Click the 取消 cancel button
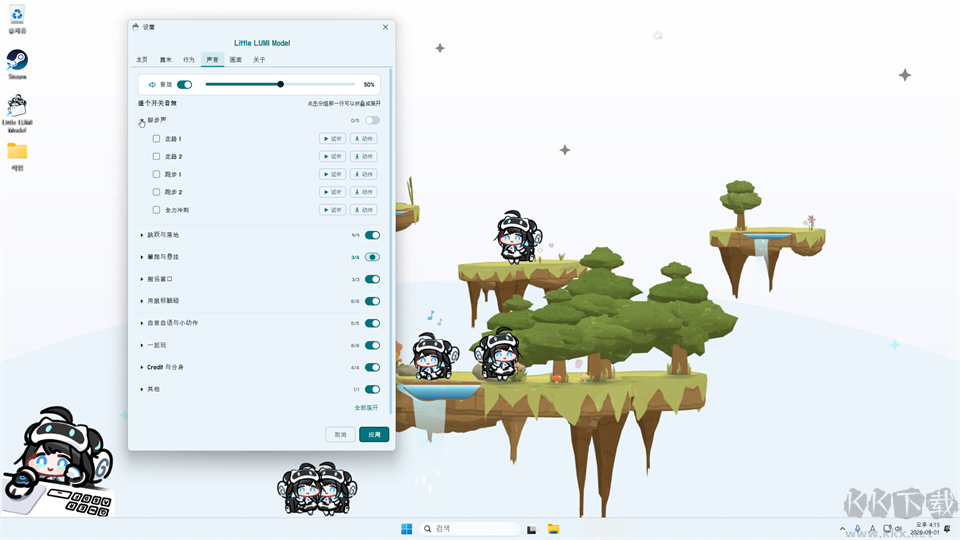The width and height of the screenshot is (960, 540). pyautogui.click(x=340, y=435)
